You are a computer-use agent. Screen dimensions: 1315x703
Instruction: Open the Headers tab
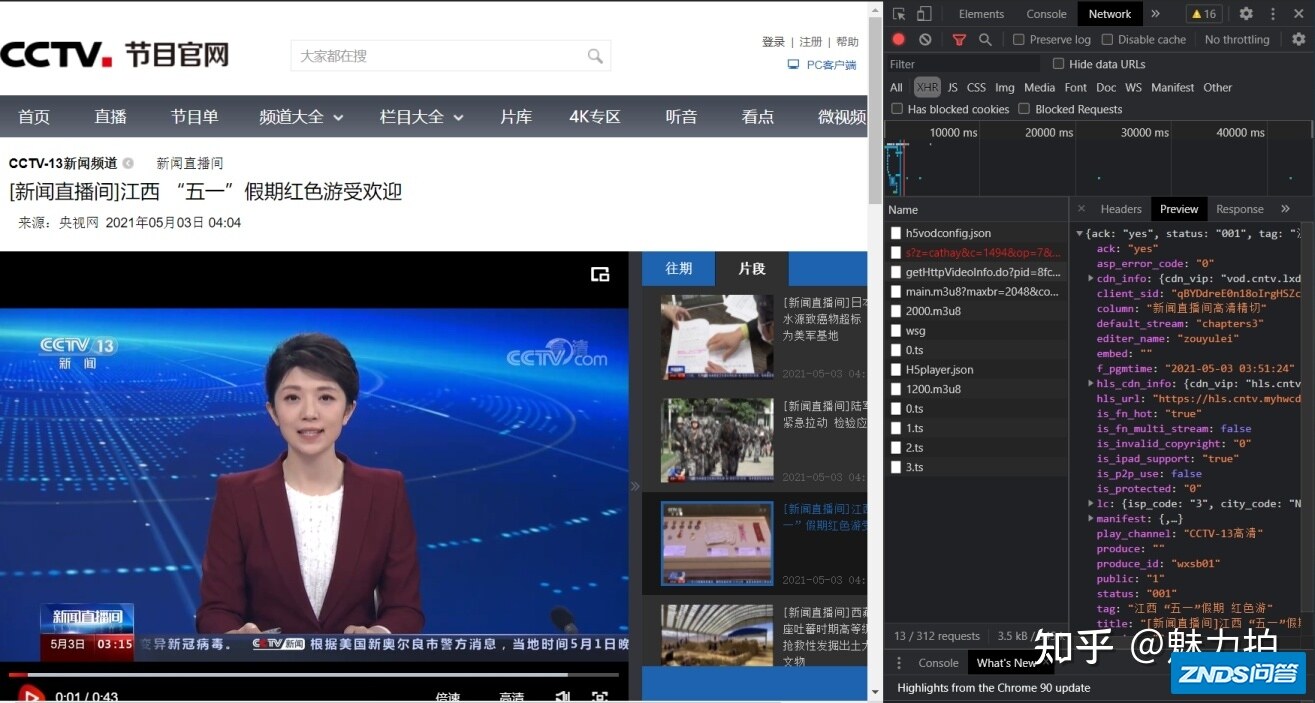click(x=1121, y=209)
